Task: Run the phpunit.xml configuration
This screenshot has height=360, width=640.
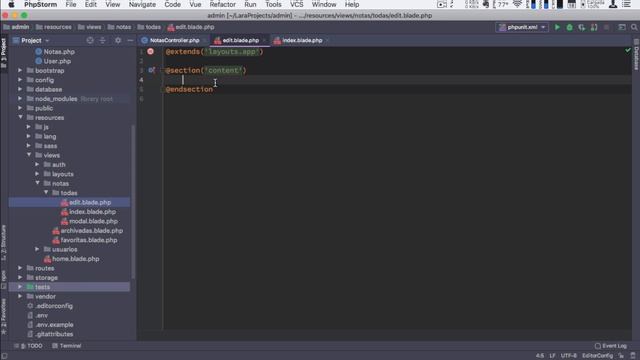Action: pos(557,27)
